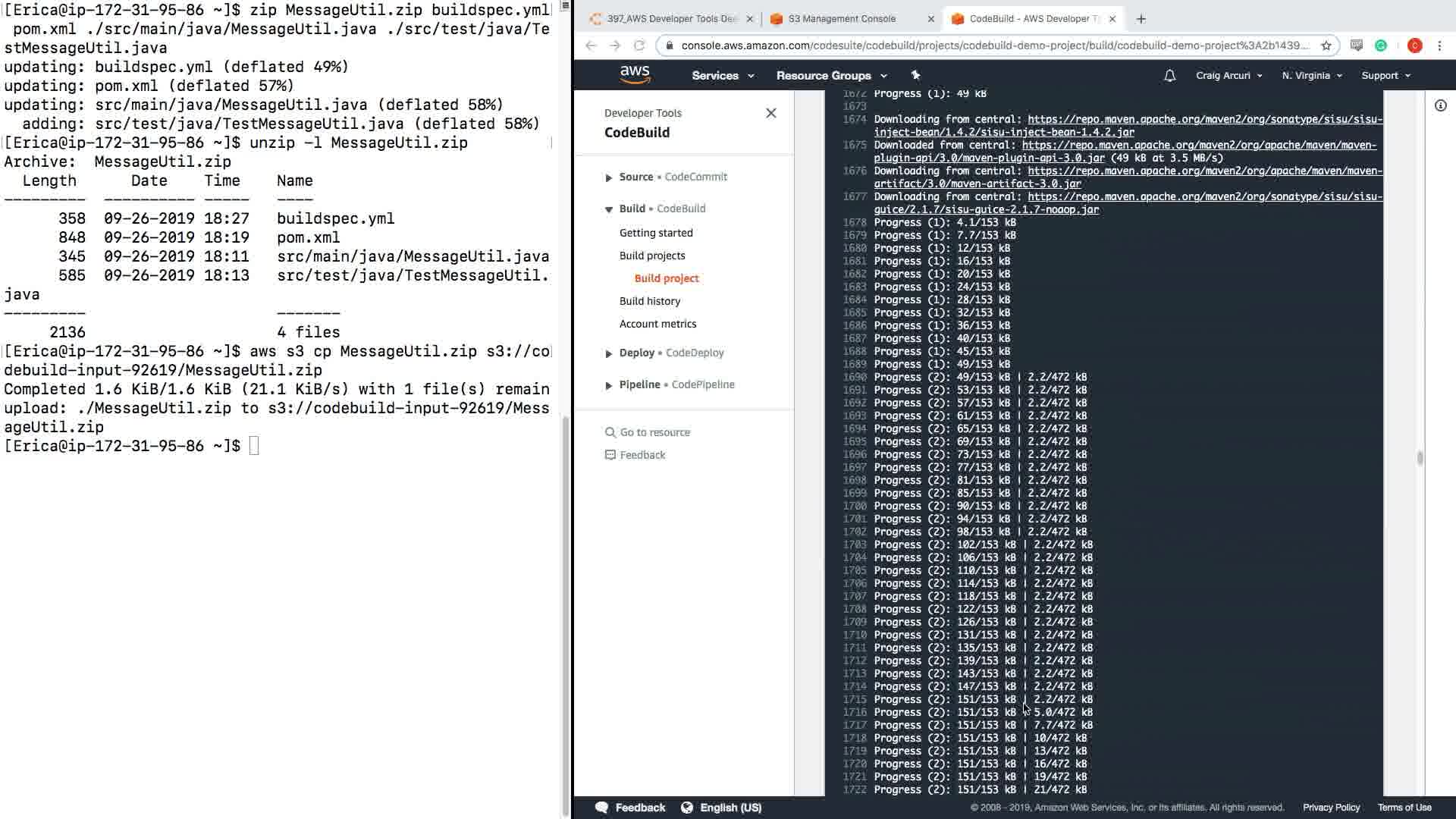Click the Go to resource search link

pyautogui.click(x=654, y=432)
